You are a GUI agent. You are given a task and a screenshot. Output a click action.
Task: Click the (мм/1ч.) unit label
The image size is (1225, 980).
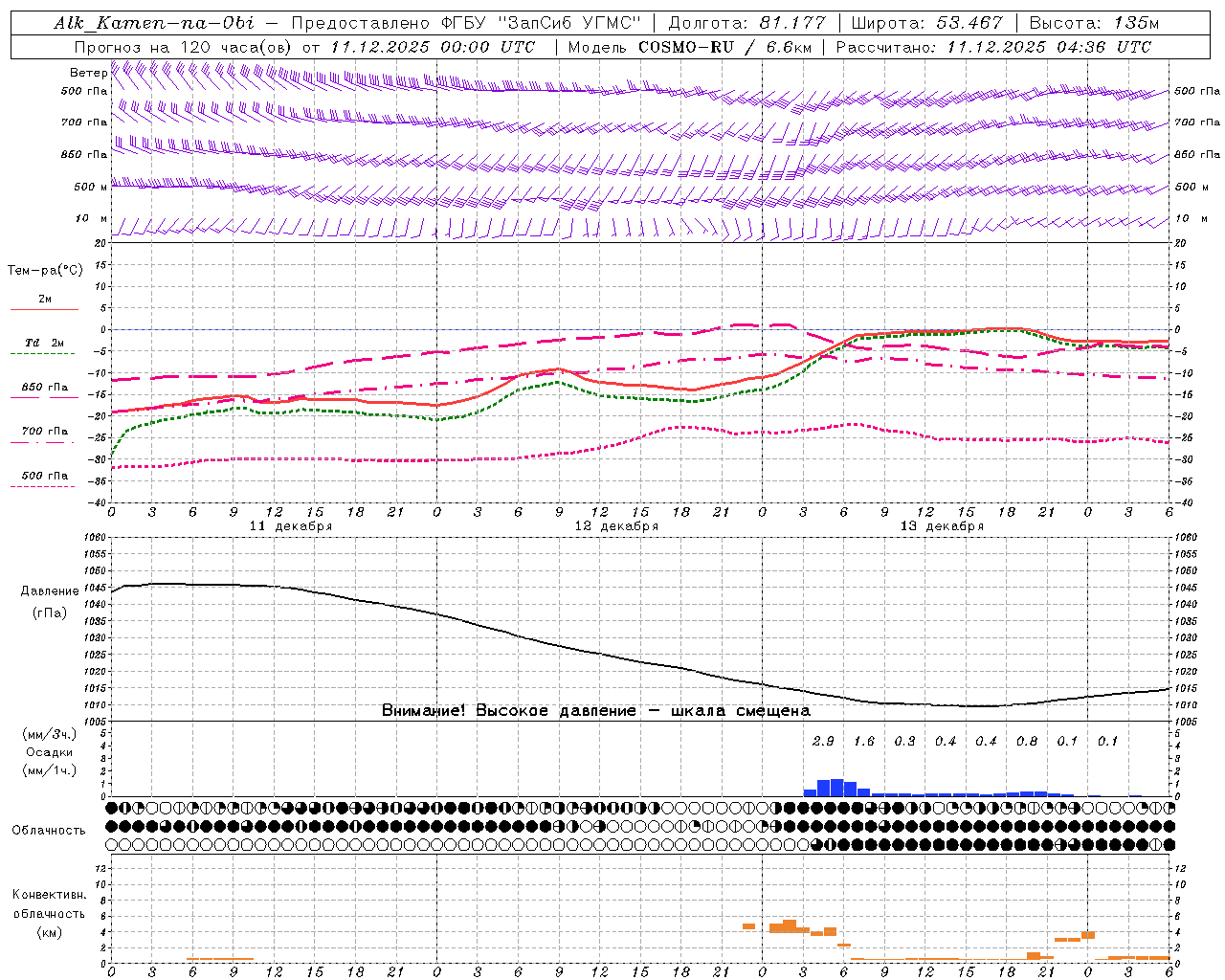coord(49,770)
